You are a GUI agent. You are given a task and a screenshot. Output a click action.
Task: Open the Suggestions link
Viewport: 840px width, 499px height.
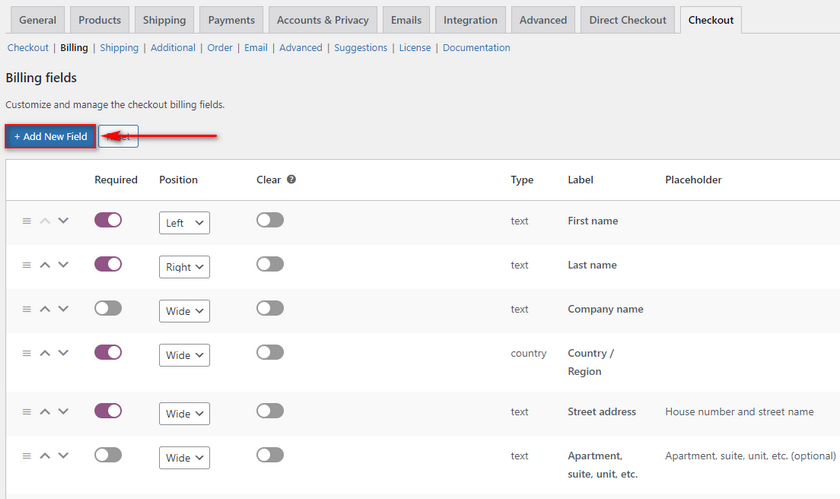point(361,47)
